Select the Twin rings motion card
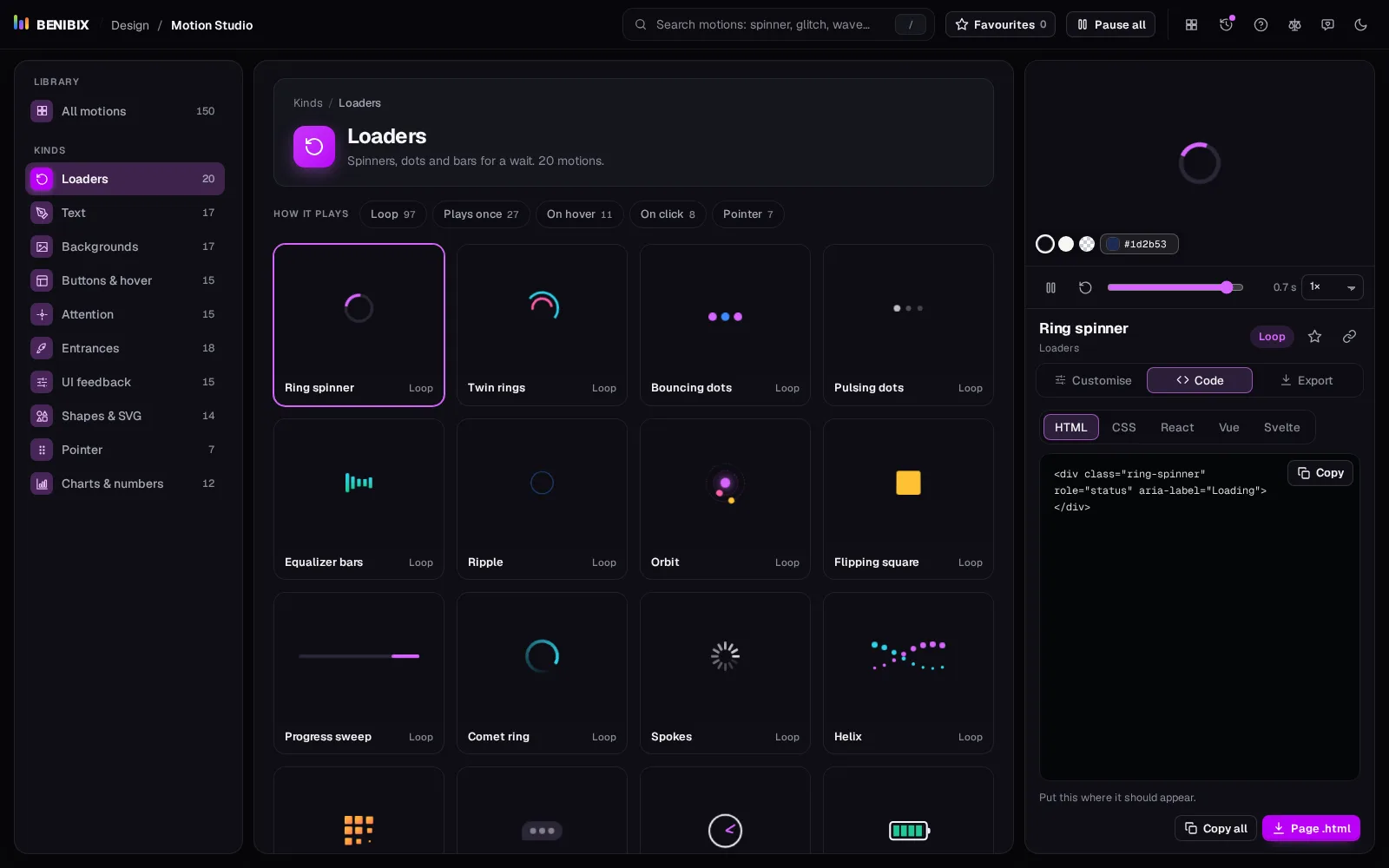 coord(542,325)
